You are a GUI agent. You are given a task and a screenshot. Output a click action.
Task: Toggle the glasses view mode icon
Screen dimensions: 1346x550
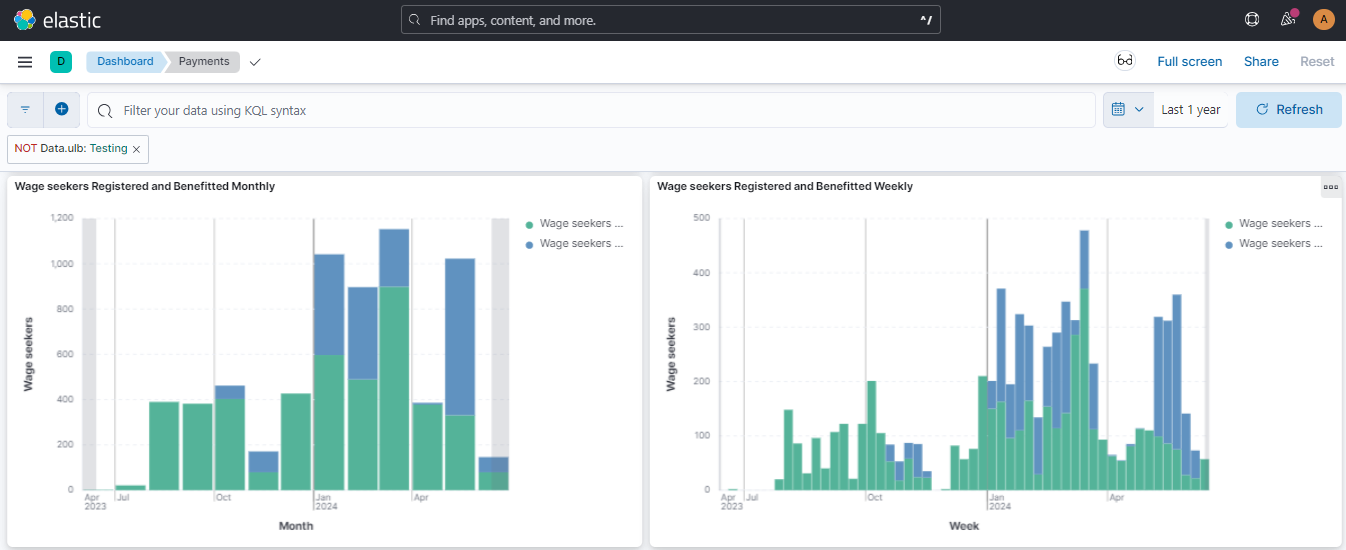[1125, 61]
